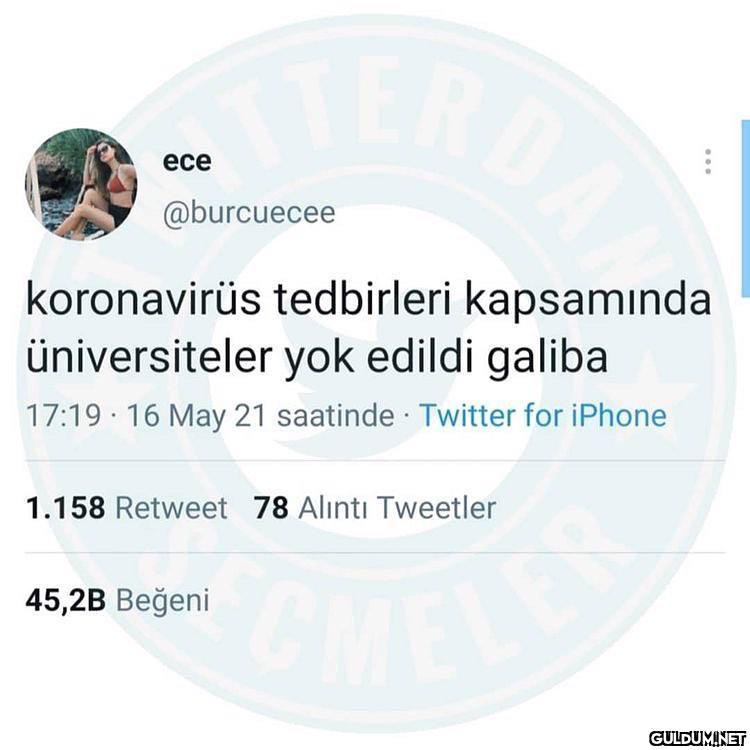Image resolution: width=750 pixels, height=750 pixels.
Task: Tap the word galiba ending the tweet
Action: pos(548,359)
